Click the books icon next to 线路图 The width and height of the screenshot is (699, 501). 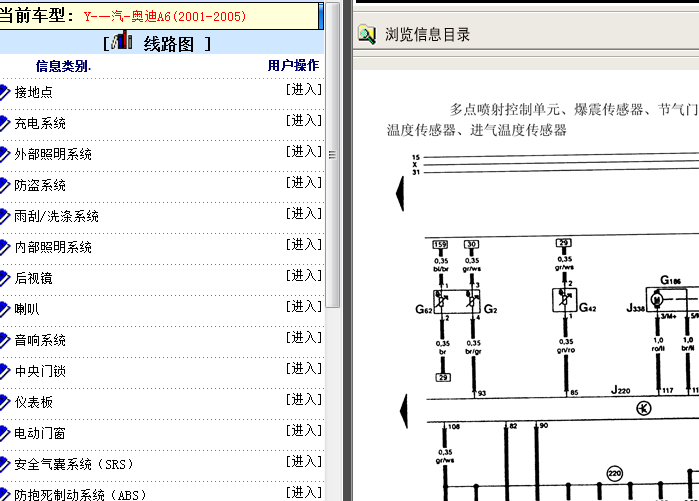point(122,40)
